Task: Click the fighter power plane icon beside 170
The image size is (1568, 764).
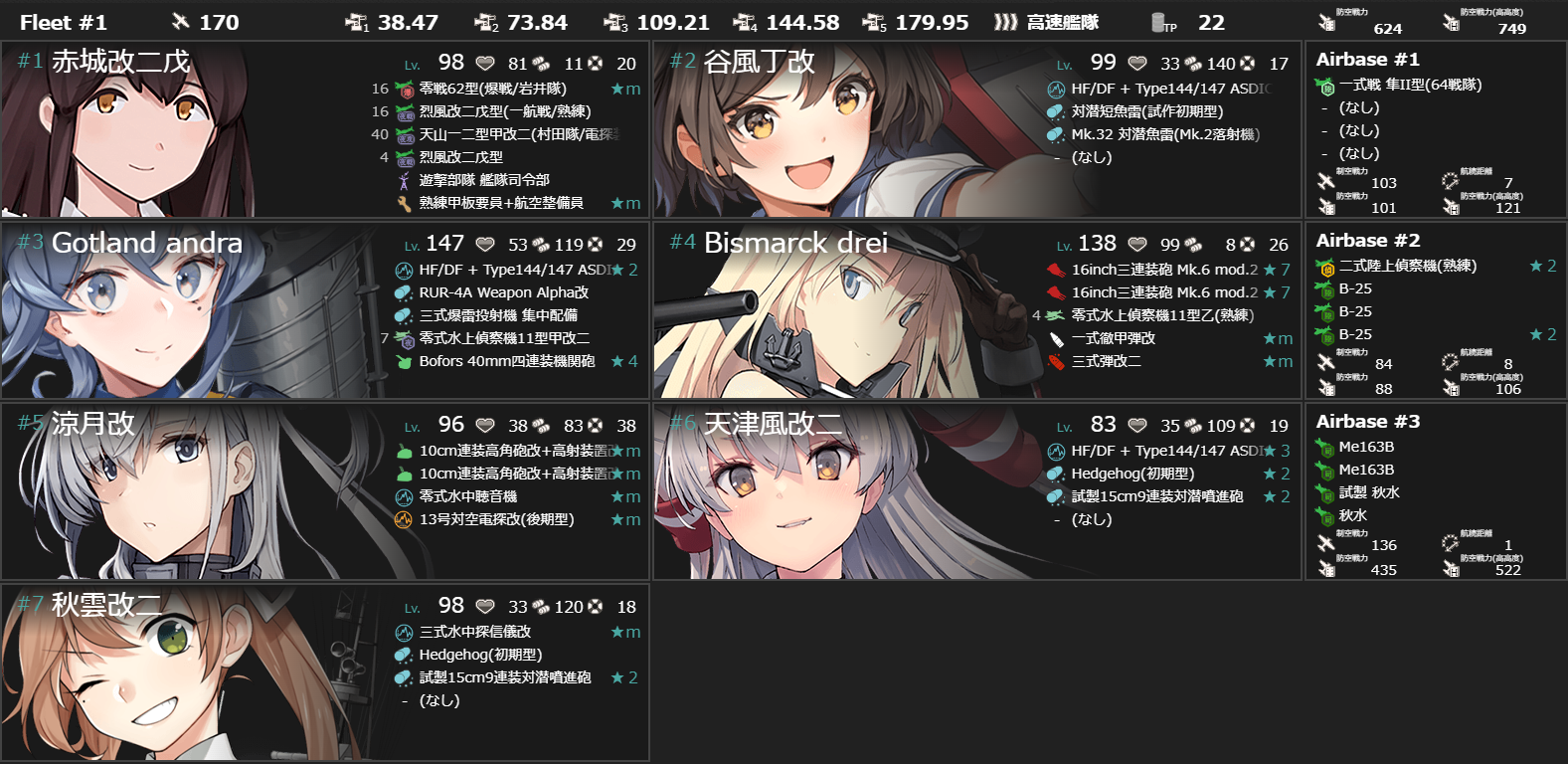Action: coord(180,21)
